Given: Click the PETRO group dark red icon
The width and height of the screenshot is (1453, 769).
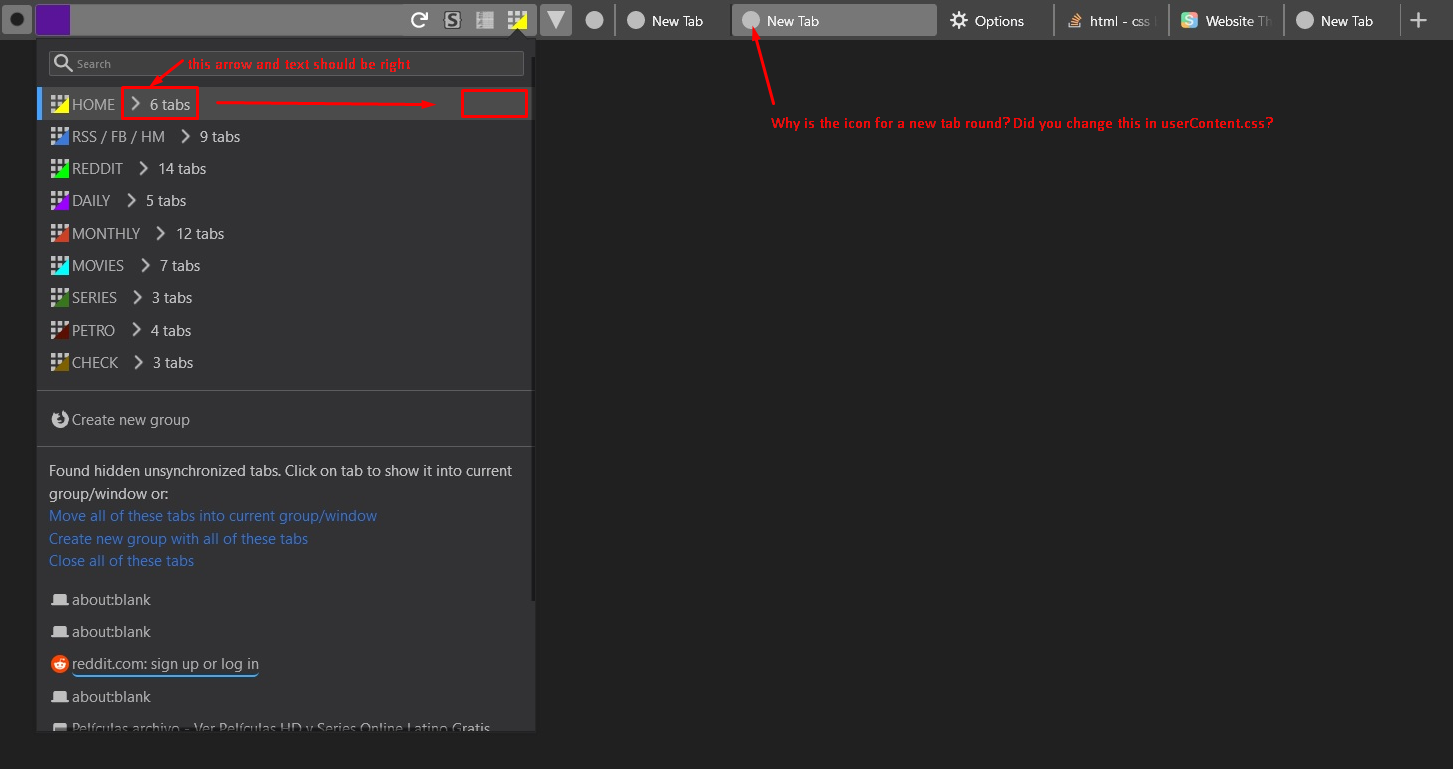Looking at the screenshot, I should point(60,330).
